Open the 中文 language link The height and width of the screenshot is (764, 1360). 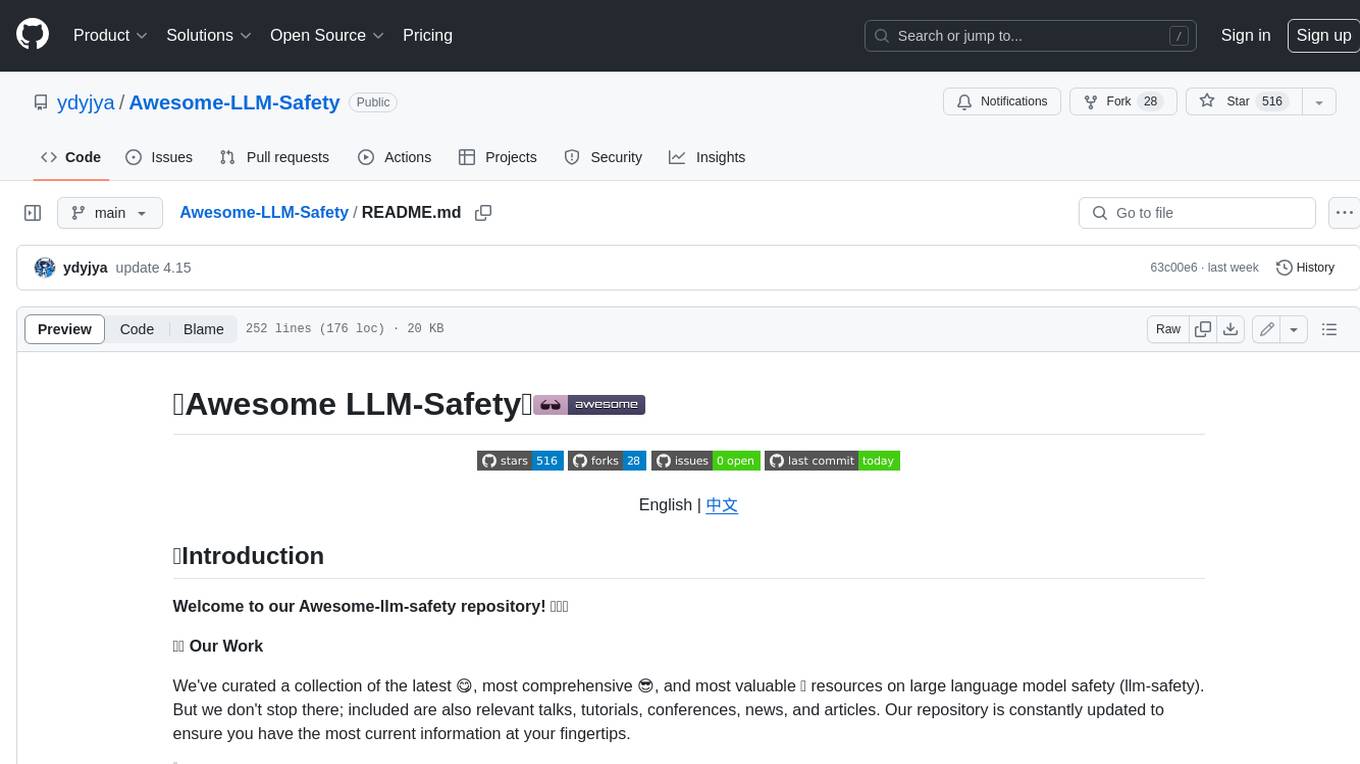[x=722, y=505]
